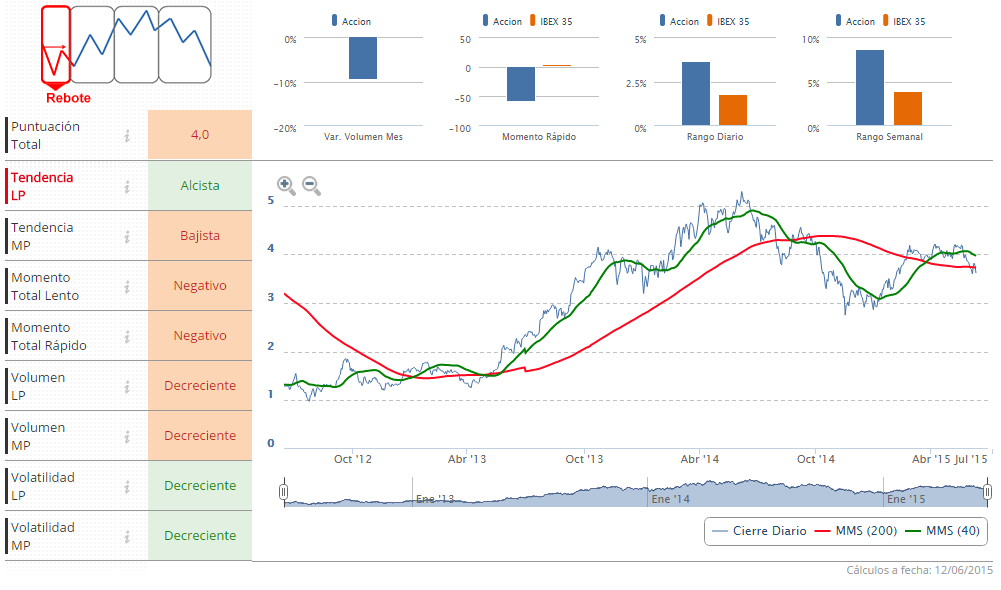Click info icon beside Tendencia MP
The width and height of the screenshot is (1001, 590).
tap(127, 236)
